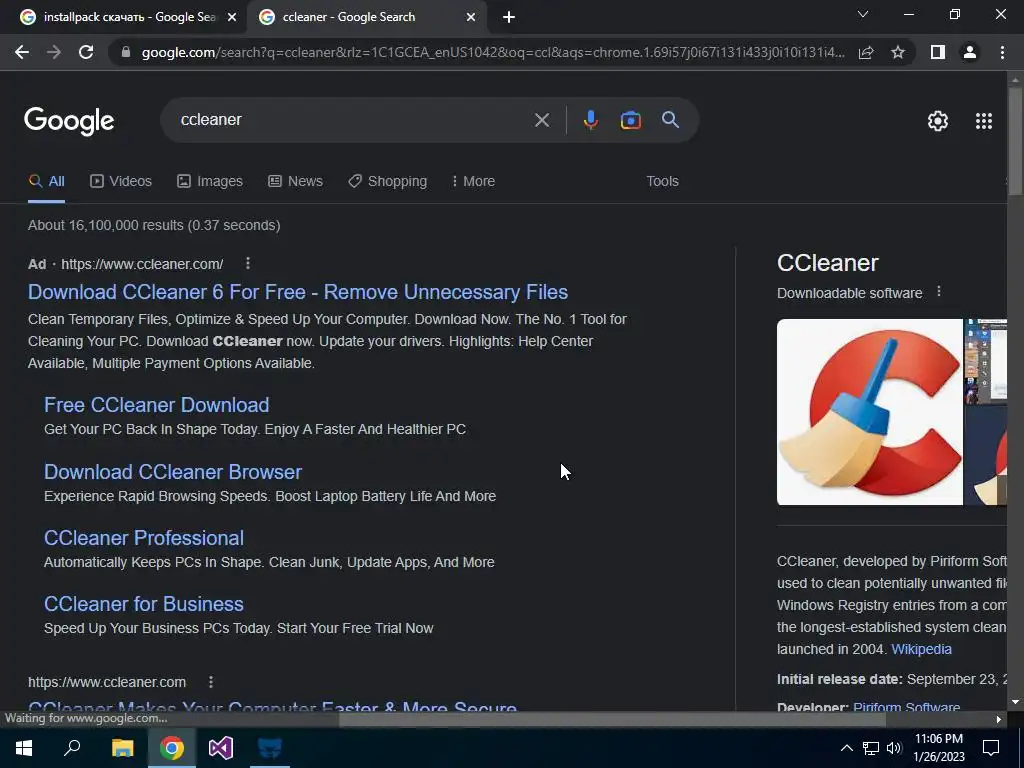
Task: Open the volume tray icon
Action: coord(894,748)
